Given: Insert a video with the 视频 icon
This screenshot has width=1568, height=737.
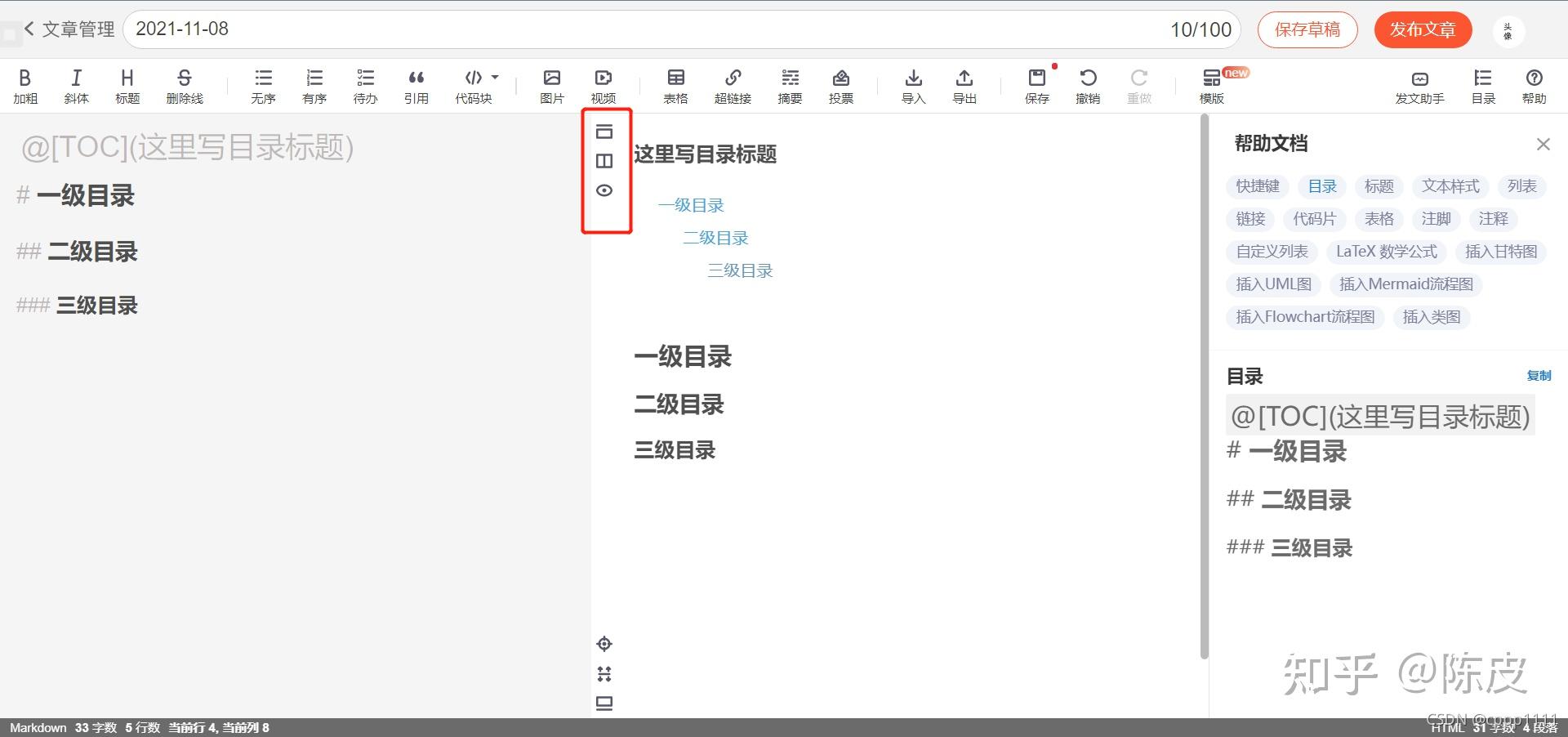Looking at the screenshot, I should tap(603, 85).
